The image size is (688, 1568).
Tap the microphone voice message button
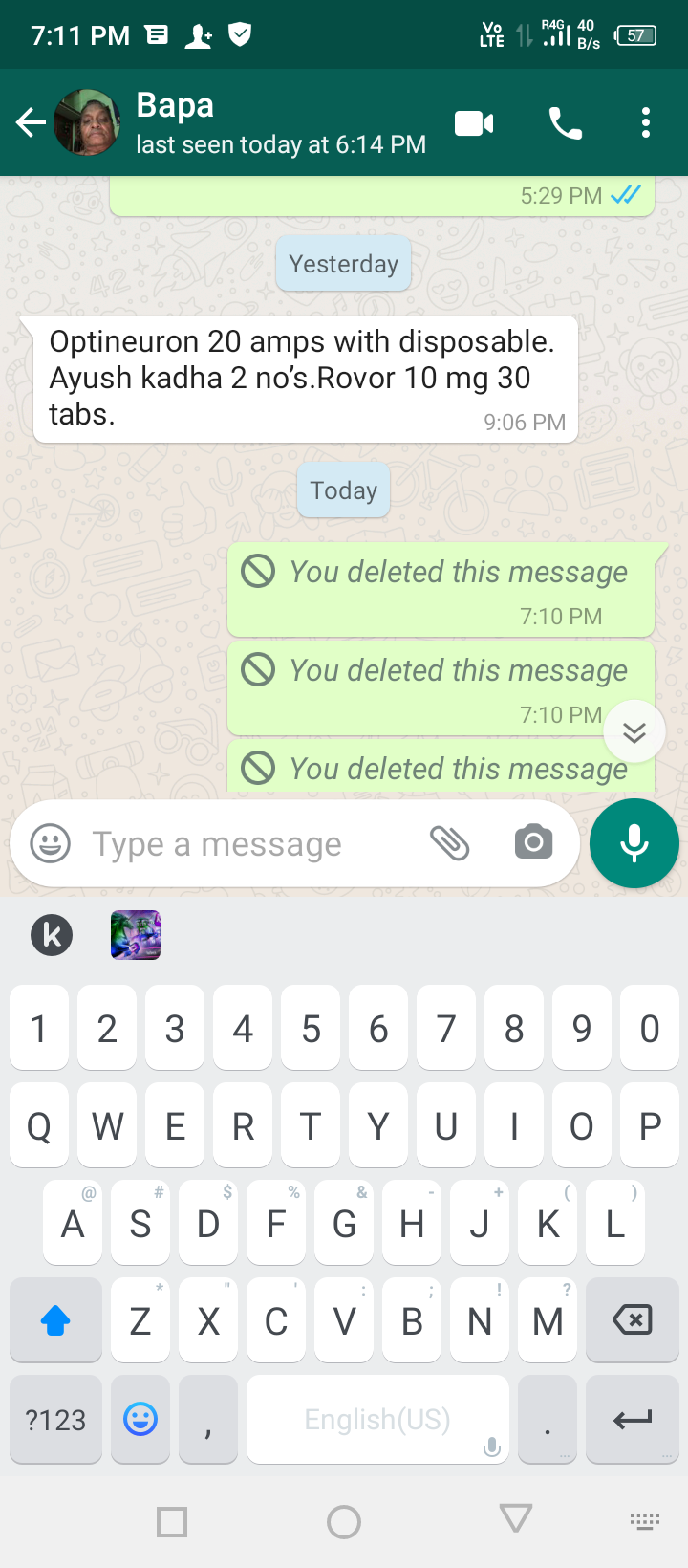click(634, 843)
